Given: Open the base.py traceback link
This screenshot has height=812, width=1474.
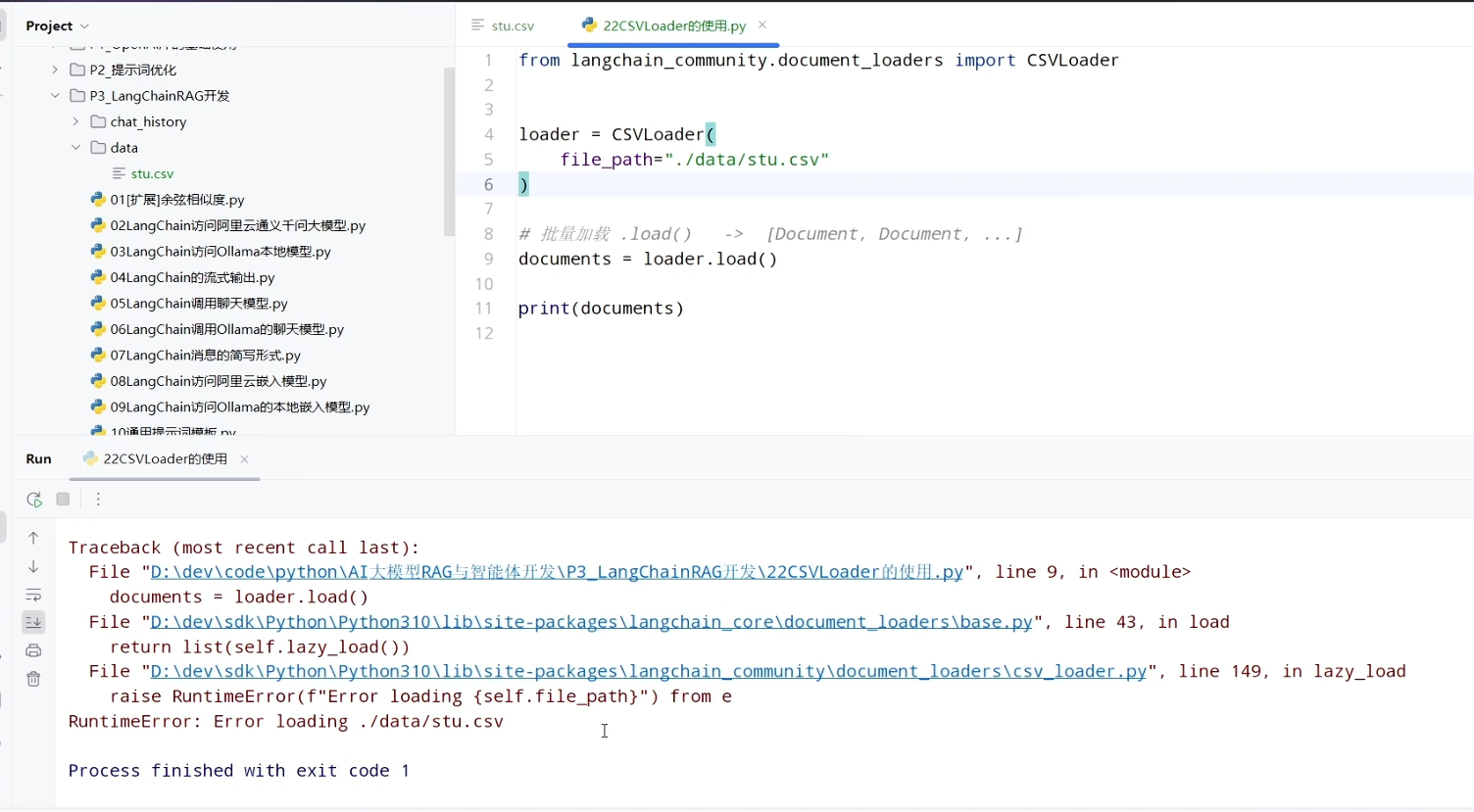Looking at the screenshot, I should 591,622.
